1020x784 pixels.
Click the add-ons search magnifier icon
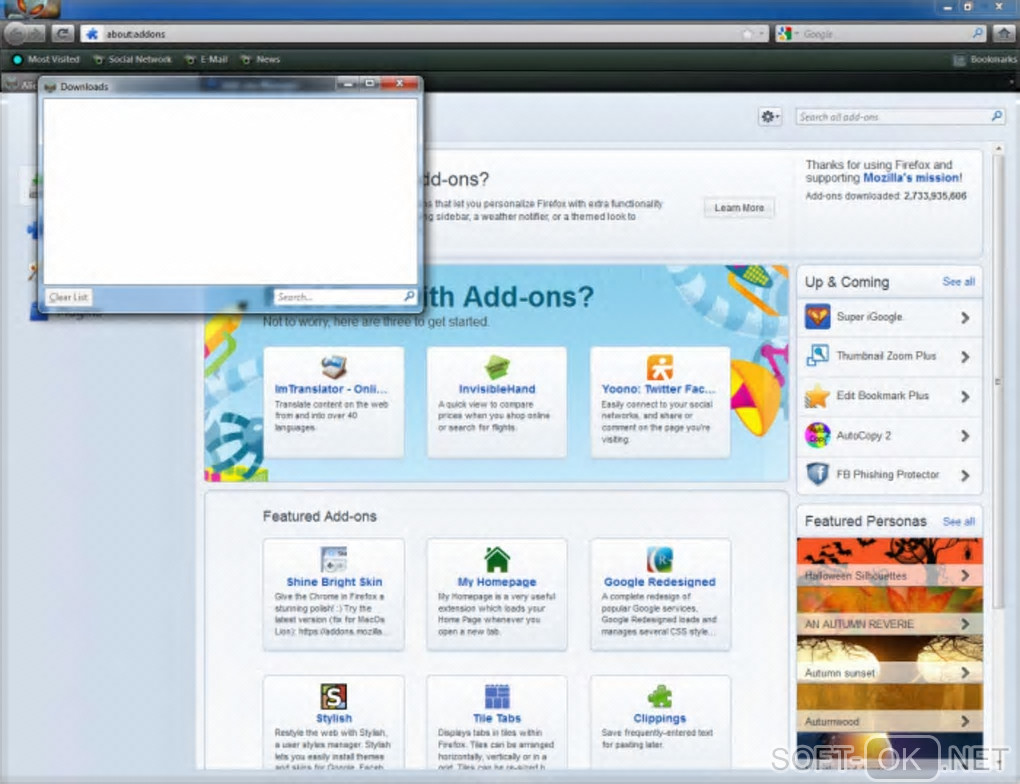tap(997, 116)
